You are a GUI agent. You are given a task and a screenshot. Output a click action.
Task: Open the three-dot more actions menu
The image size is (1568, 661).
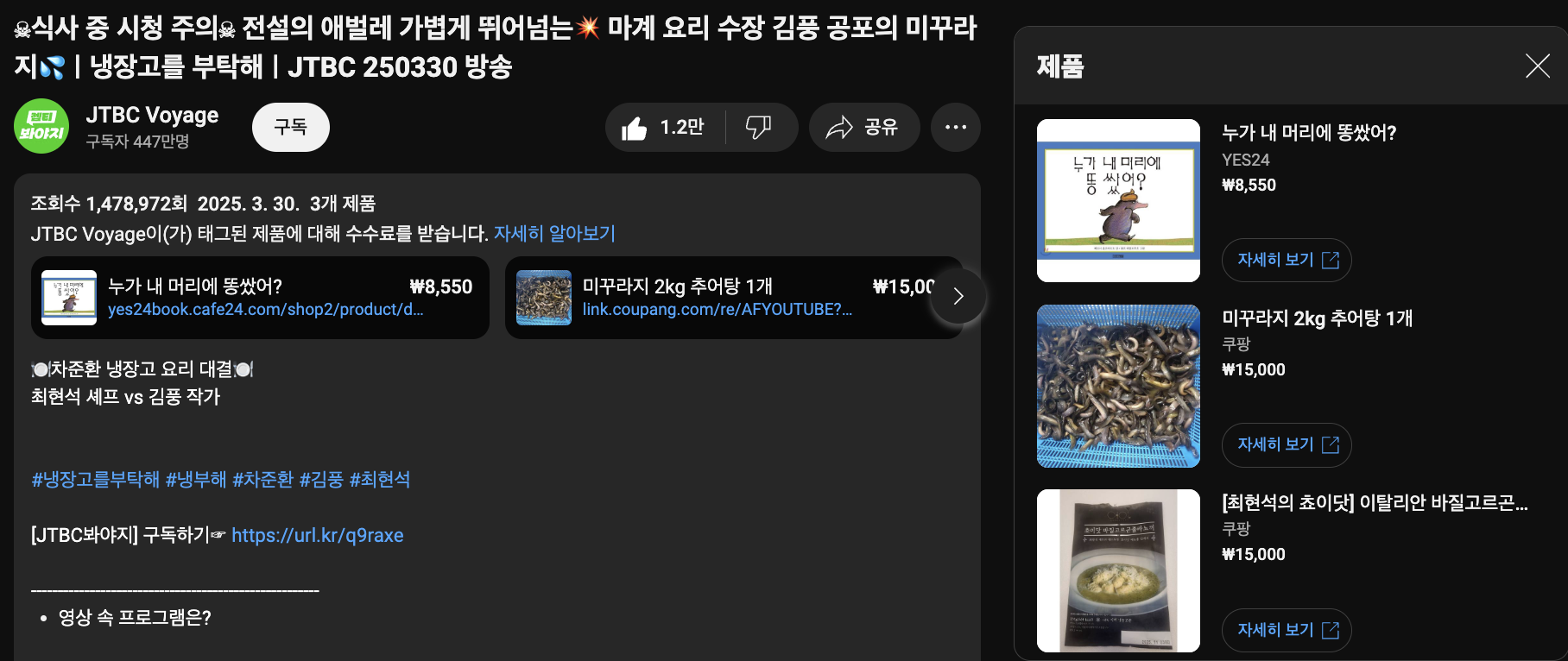956,128
